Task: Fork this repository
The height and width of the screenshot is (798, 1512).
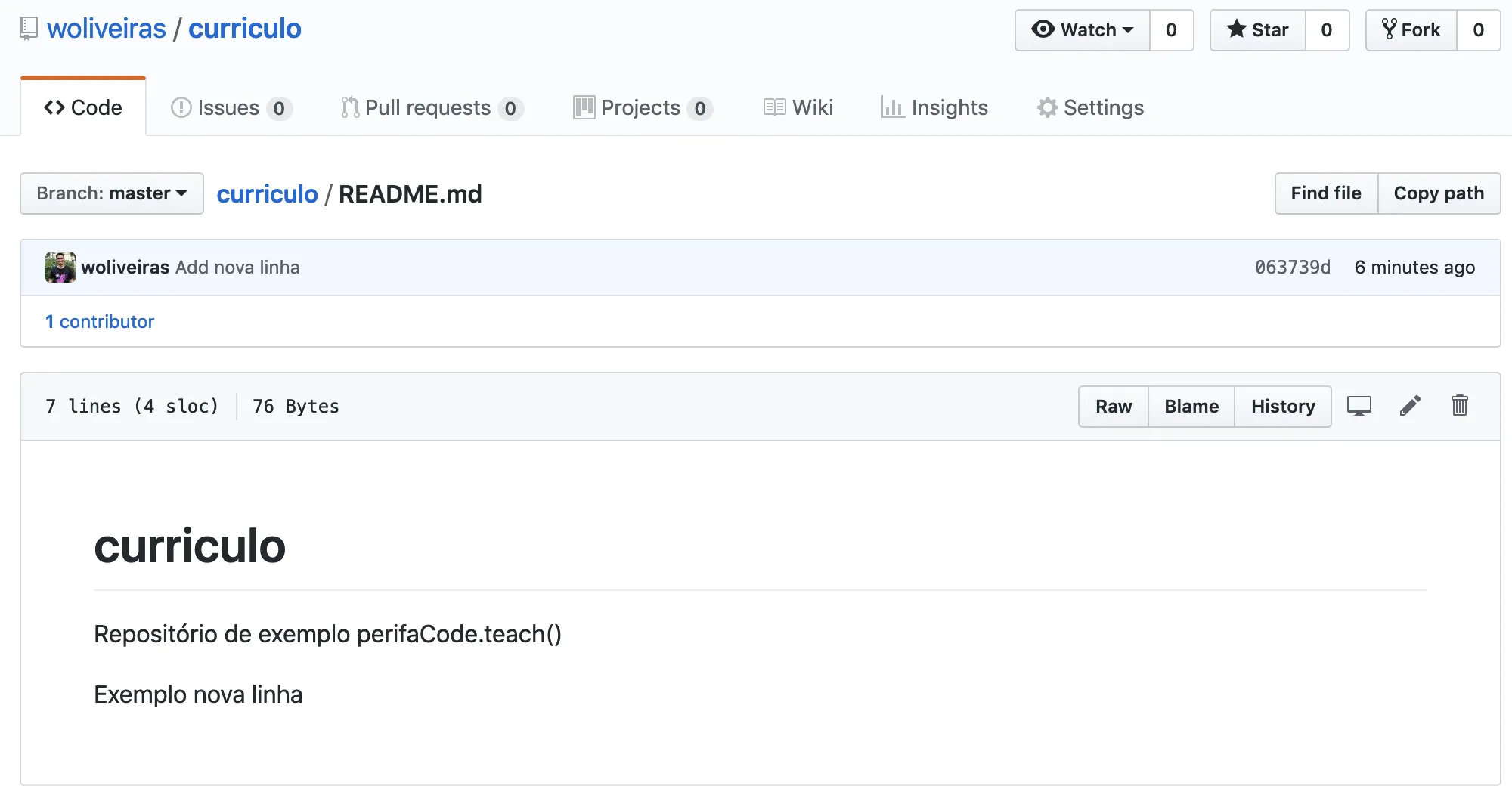Action: coord(1411,29)
